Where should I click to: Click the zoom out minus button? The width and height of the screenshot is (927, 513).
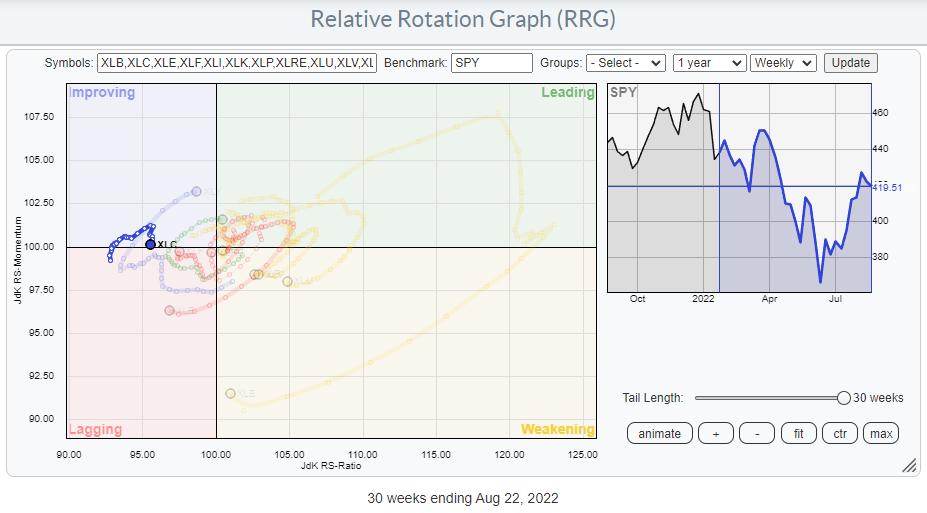pyautogui.click(x=757, y=433)
